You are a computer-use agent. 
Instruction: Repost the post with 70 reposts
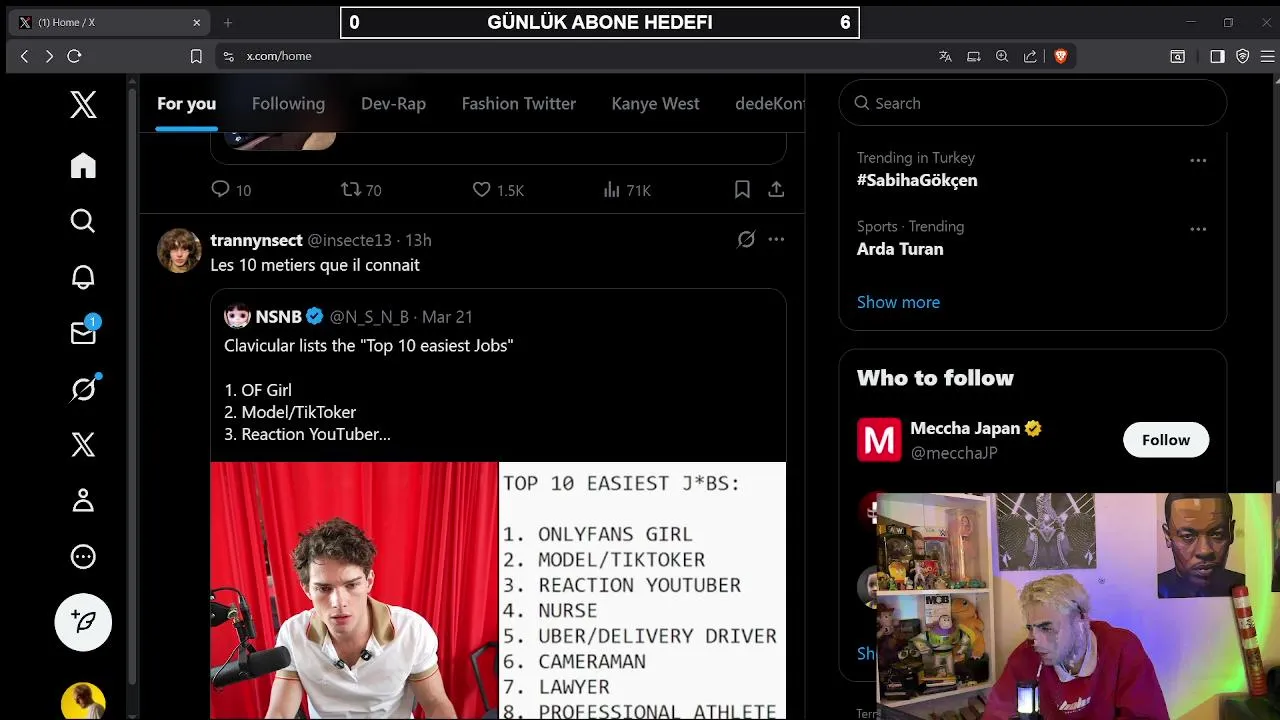pyautogui.click(x=361, y=190)
